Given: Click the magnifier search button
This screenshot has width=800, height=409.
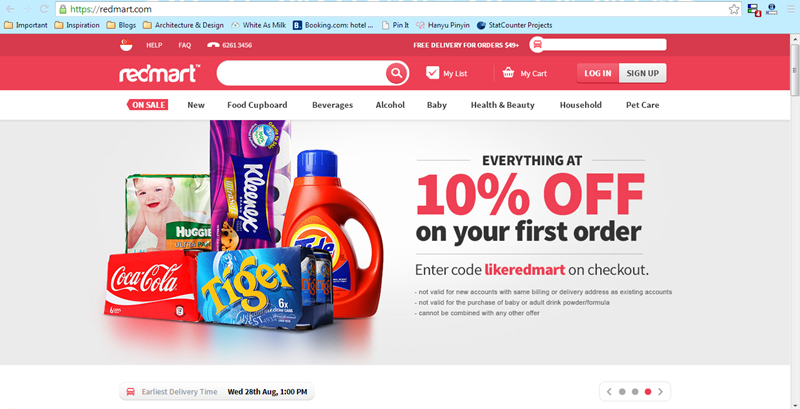Looking at the screenshot, I should [396, 73].
